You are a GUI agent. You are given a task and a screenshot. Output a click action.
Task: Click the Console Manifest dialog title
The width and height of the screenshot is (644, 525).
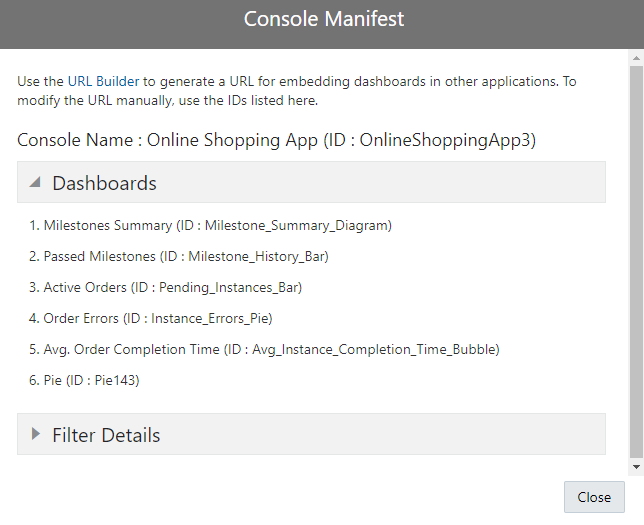point(323,20)
